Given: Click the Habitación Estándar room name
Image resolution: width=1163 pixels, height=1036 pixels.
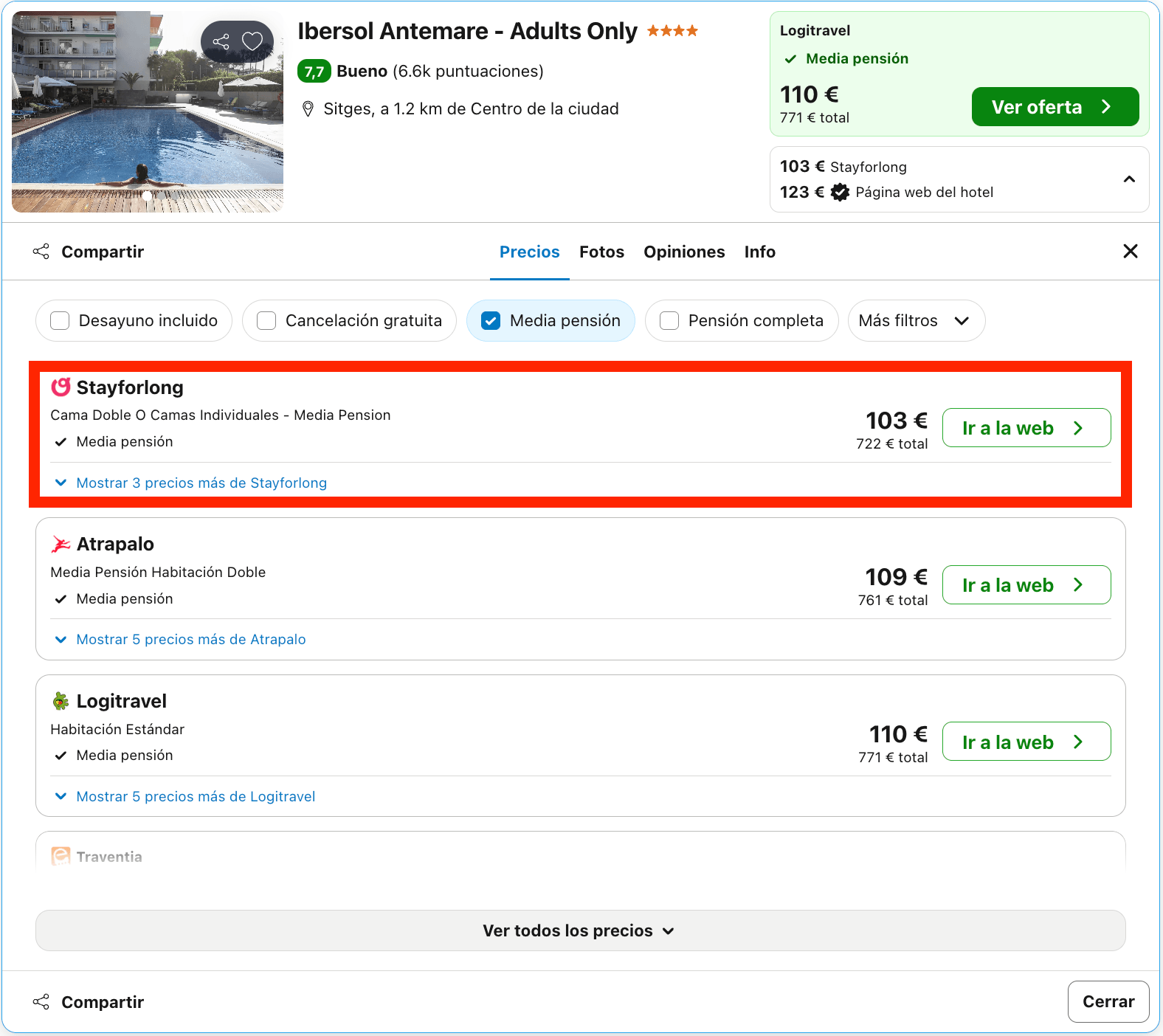Looking at the screenshot, I should (x=117, y=730).
